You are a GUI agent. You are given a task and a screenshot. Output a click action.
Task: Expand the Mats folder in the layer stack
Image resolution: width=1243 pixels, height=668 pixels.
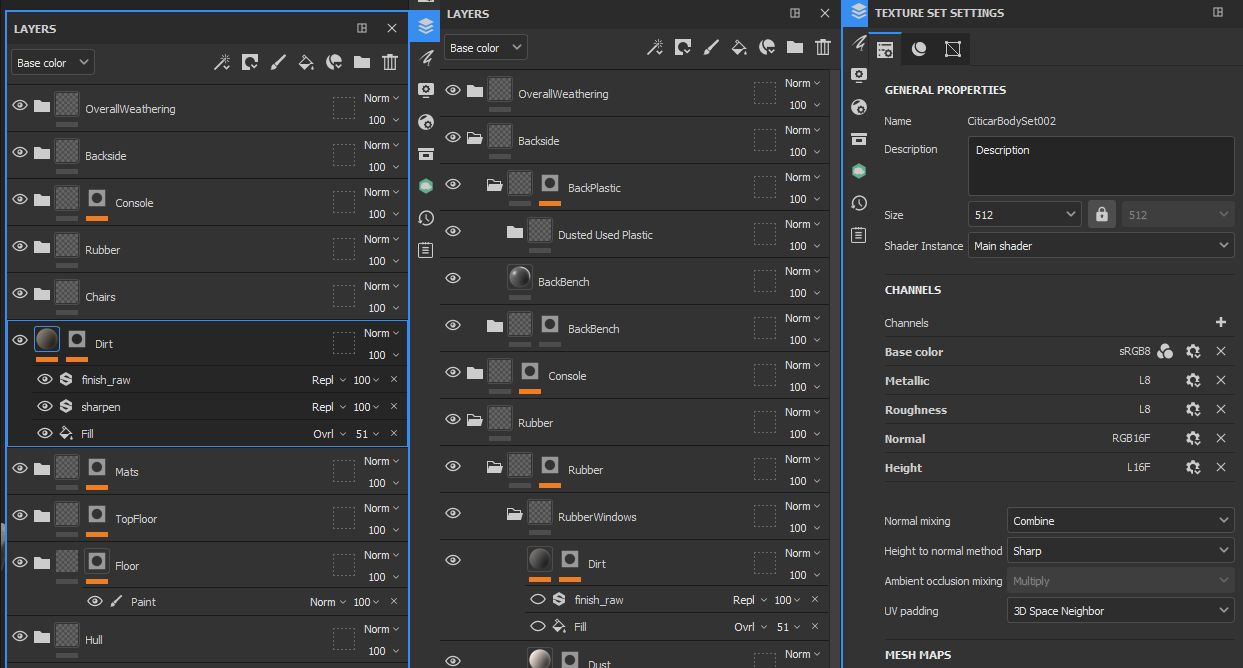[42, 468]
